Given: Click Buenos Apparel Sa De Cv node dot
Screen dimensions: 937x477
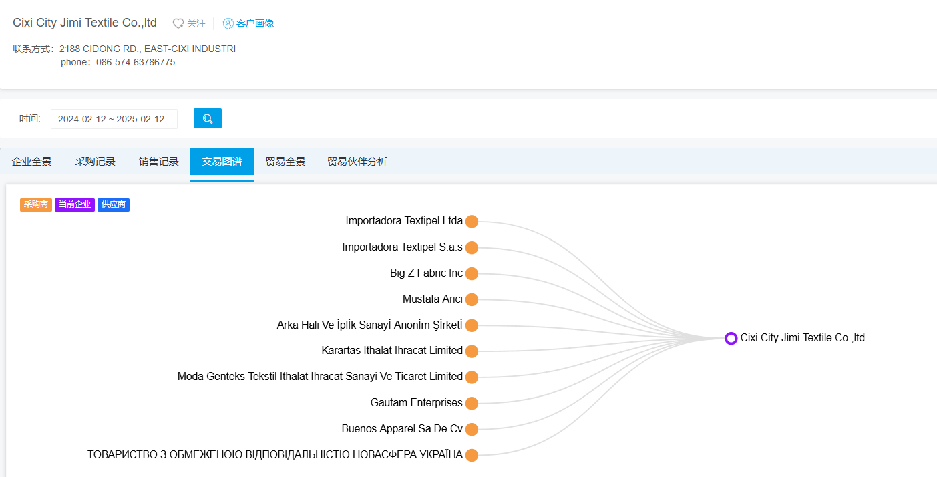Looking at the screenshot, I should 471,429.
